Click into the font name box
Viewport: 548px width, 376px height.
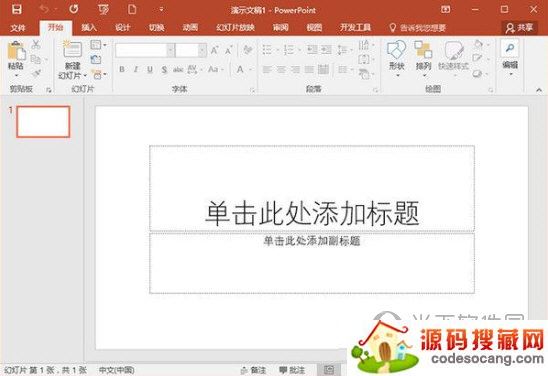(x=142, y=51)
